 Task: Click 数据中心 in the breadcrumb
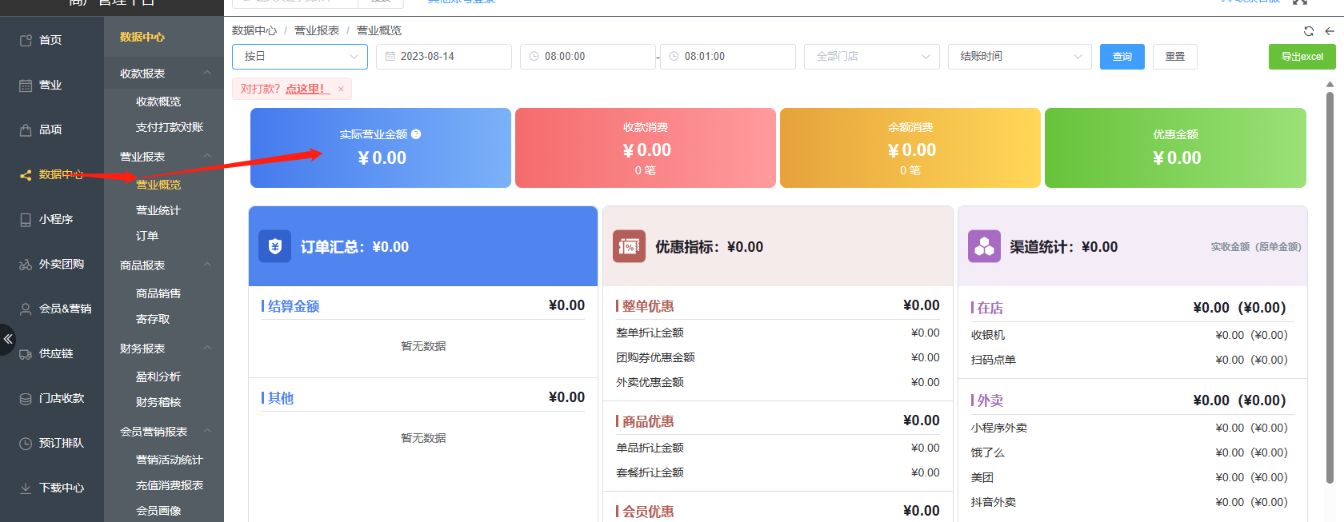pyautogui.click(x=254, y=31)
